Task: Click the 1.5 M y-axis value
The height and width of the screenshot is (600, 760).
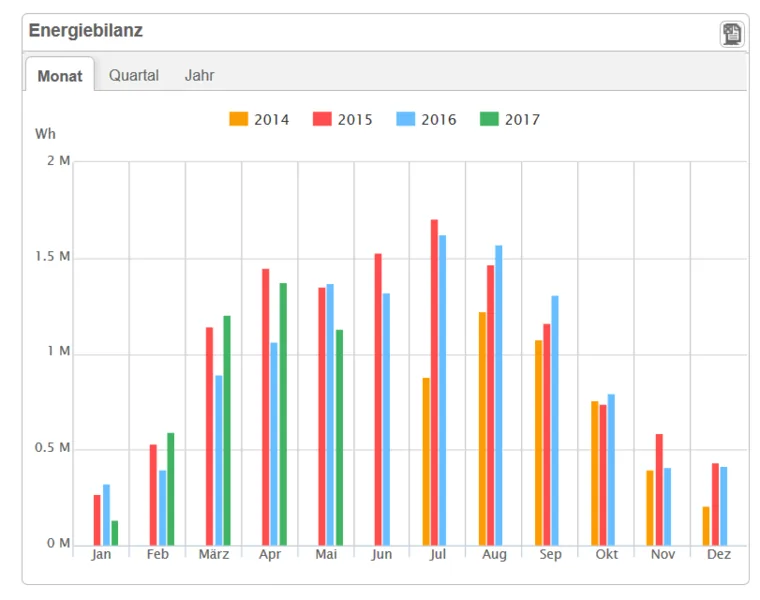Action: (x=53, y=256)
